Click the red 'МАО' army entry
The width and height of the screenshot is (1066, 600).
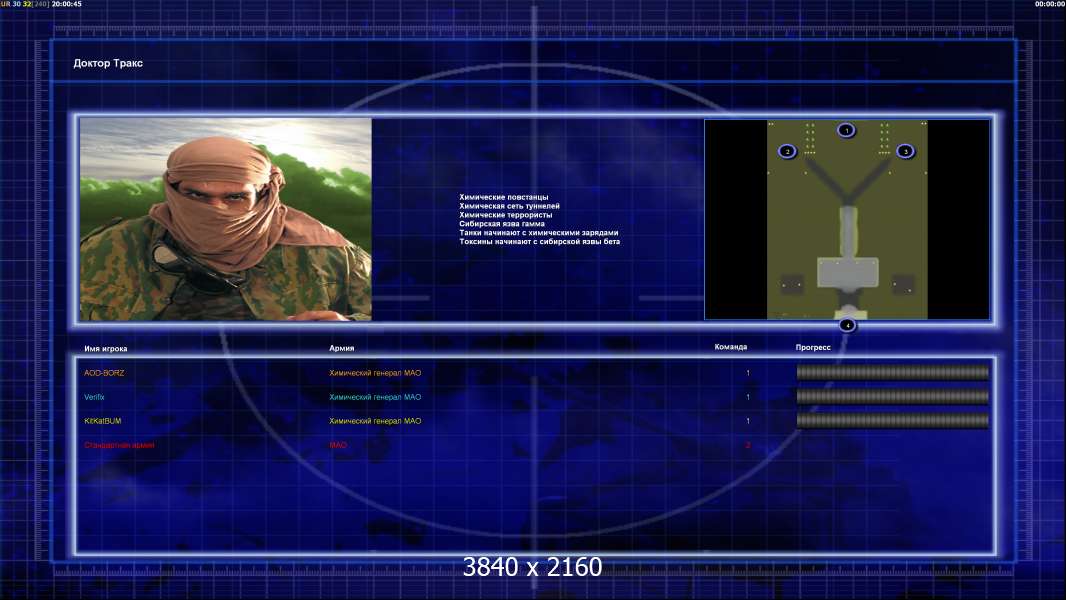(x=338, y=445)
